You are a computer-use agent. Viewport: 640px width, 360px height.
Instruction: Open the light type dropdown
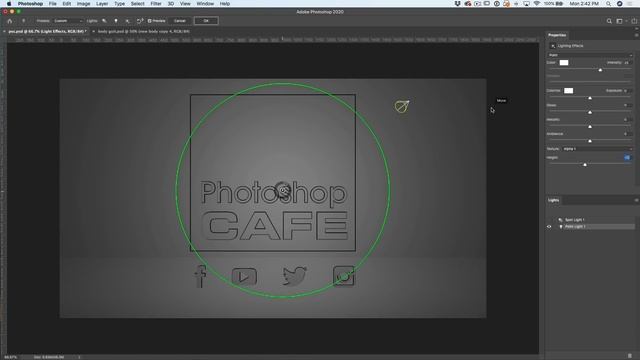(x=590, y=55)
